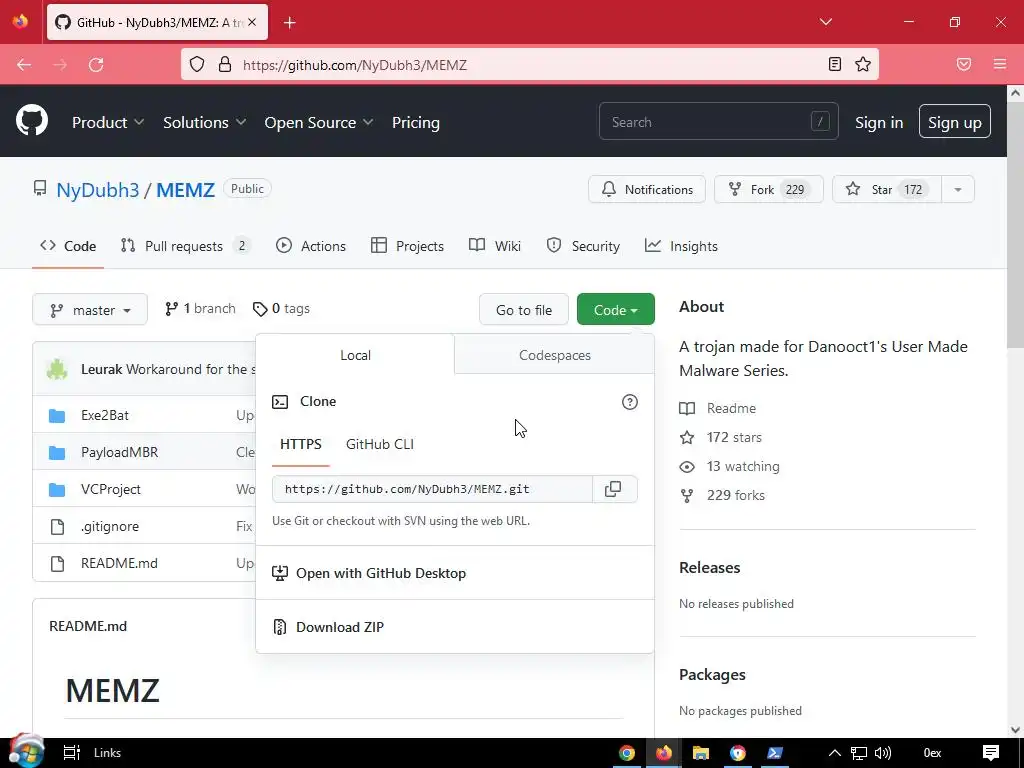1024x768 pixels.
Task: Show hidden tray icons chevron
Action: click(x=835, y=753)
